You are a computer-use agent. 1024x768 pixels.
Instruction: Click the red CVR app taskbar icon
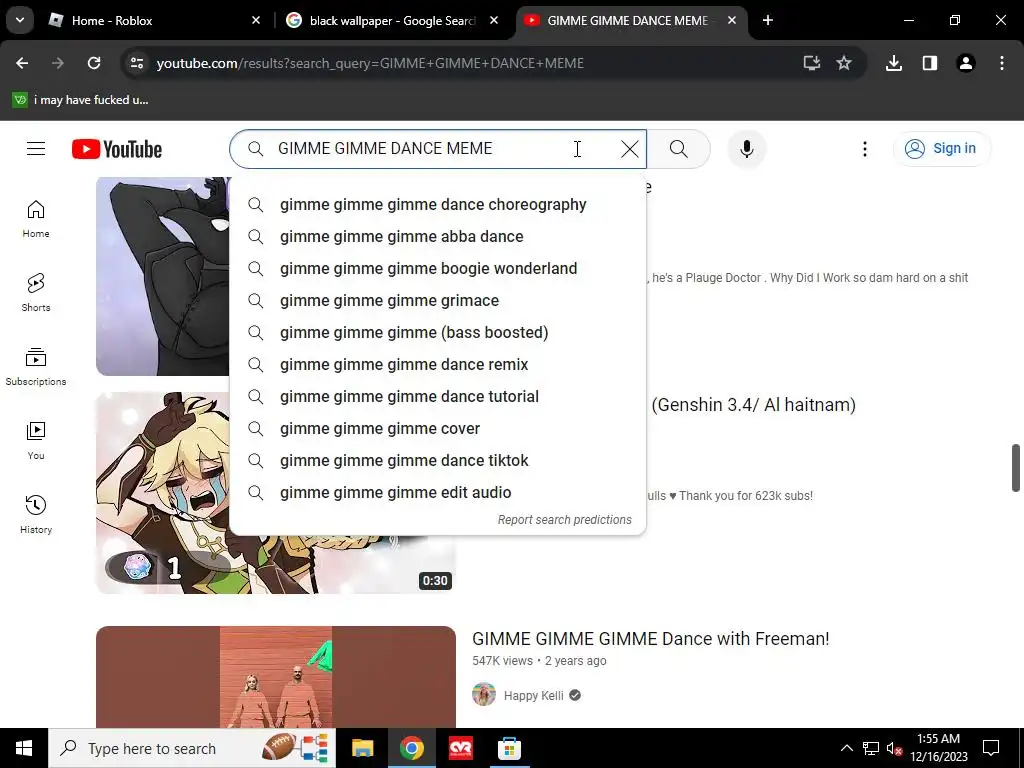pyautogui.click(x=460, y=748)
